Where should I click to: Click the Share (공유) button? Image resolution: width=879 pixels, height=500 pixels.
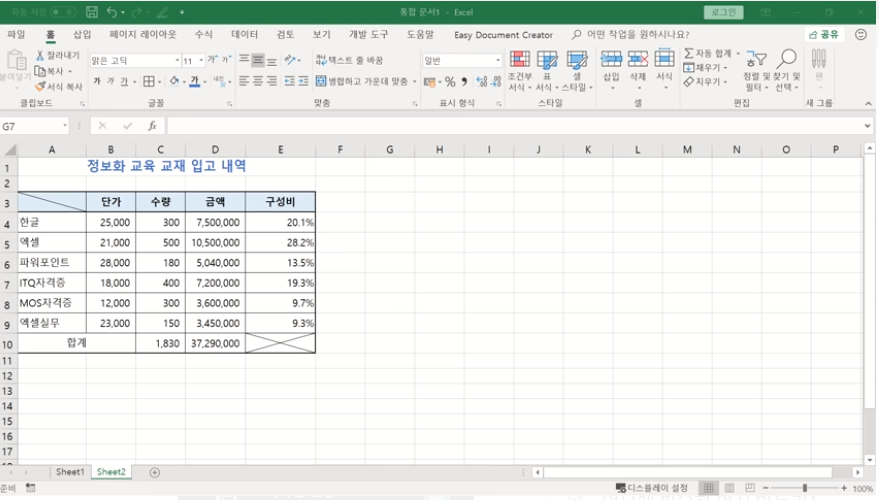(824, 34)
